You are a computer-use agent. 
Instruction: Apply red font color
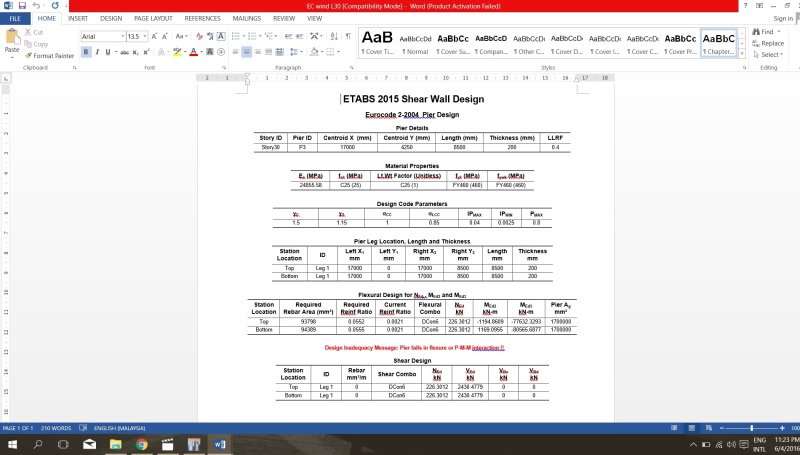(193, 52)
